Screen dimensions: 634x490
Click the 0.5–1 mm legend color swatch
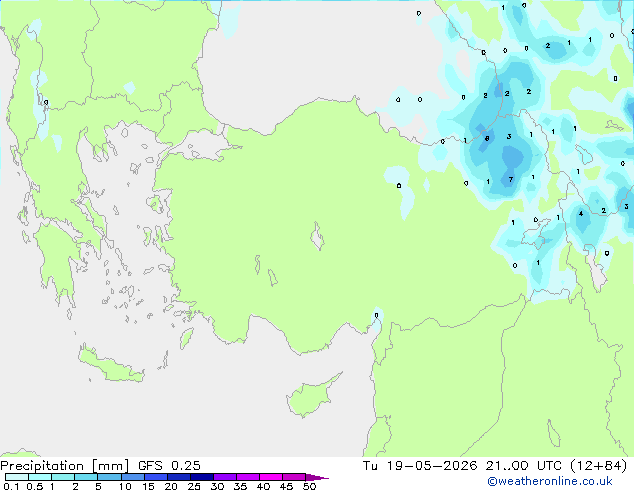[x=40, y=477]
